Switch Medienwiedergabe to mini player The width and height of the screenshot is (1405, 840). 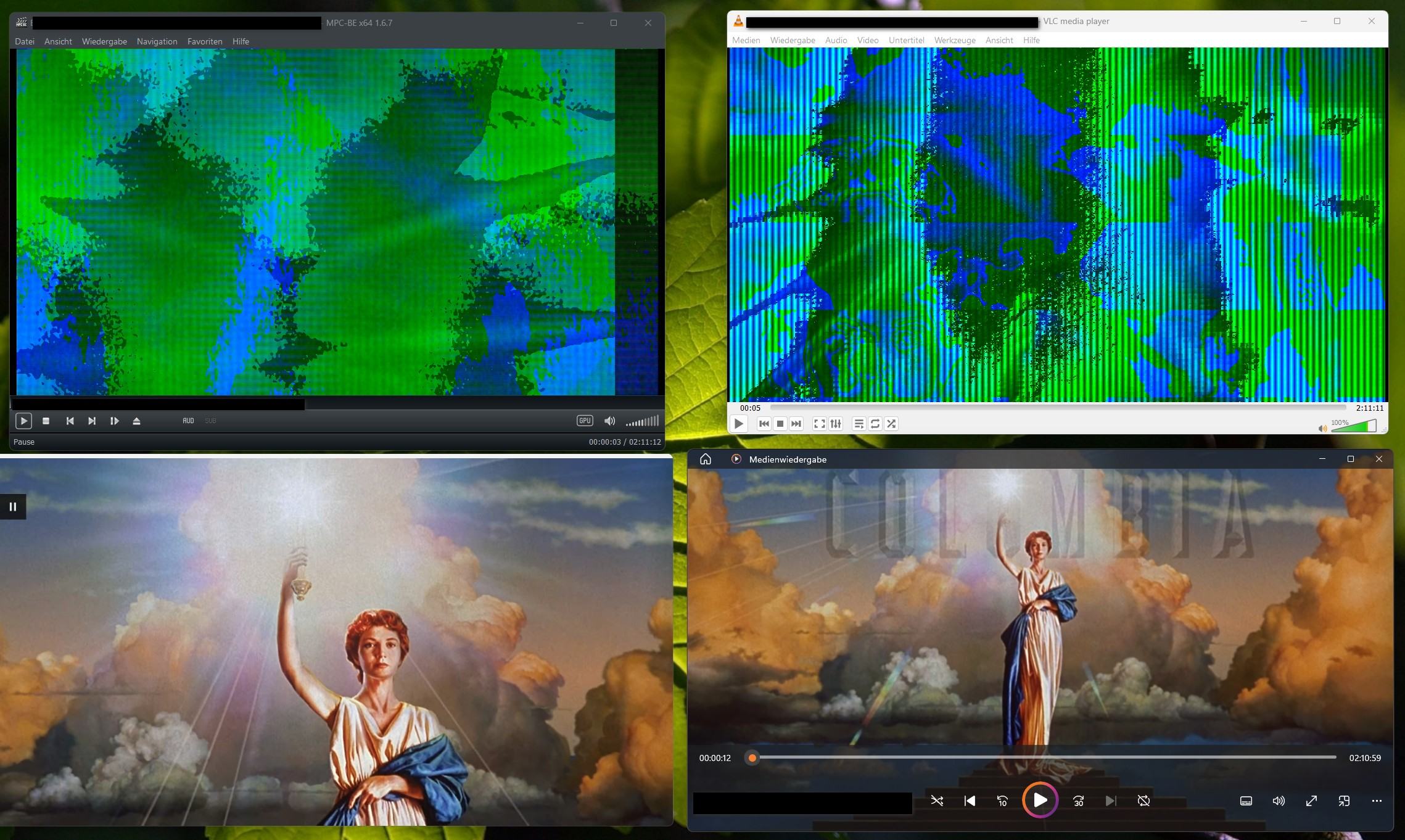(1344, 801)
